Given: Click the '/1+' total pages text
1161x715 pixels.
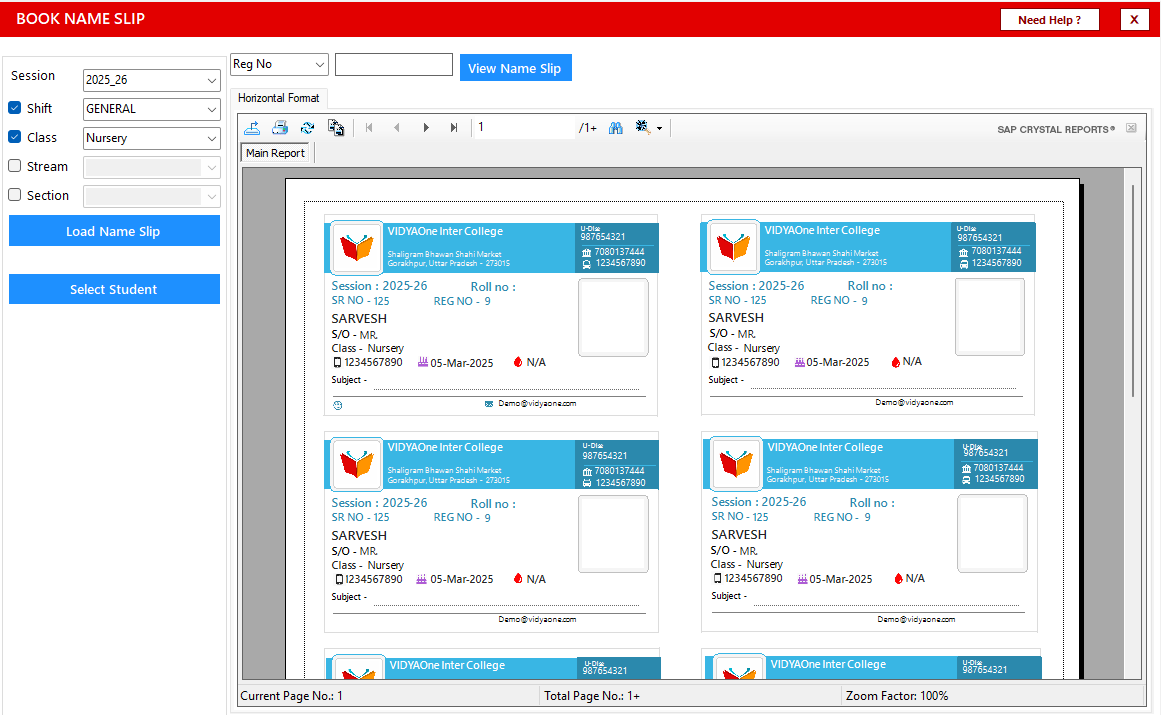Looking at the screenshot, I should 588,128.
